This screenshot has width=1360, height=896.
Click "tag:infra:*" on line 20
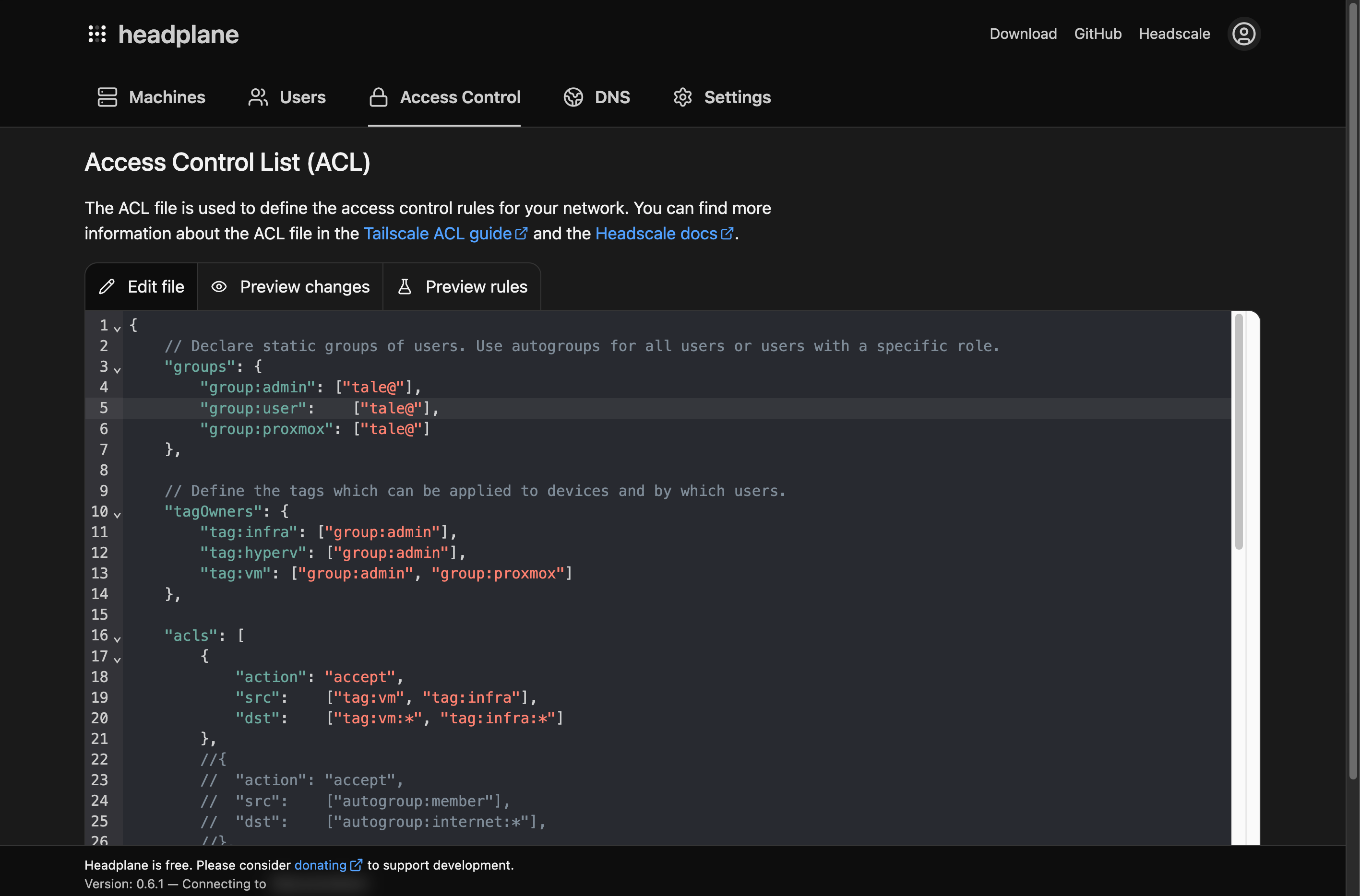point(498,718)
